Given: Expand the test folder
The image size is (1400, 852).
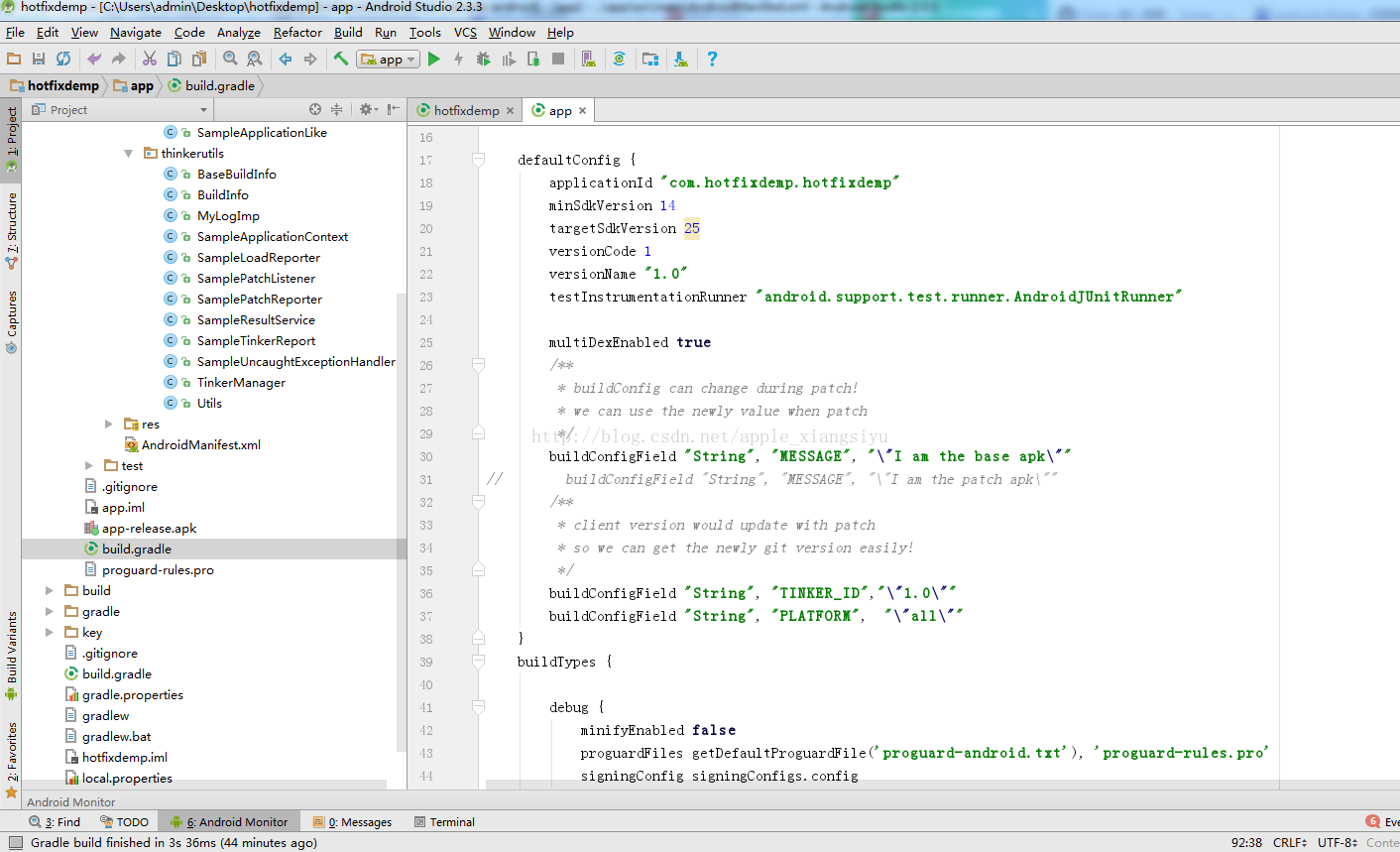Looking at the screenshot, I should tap(89, 465).
